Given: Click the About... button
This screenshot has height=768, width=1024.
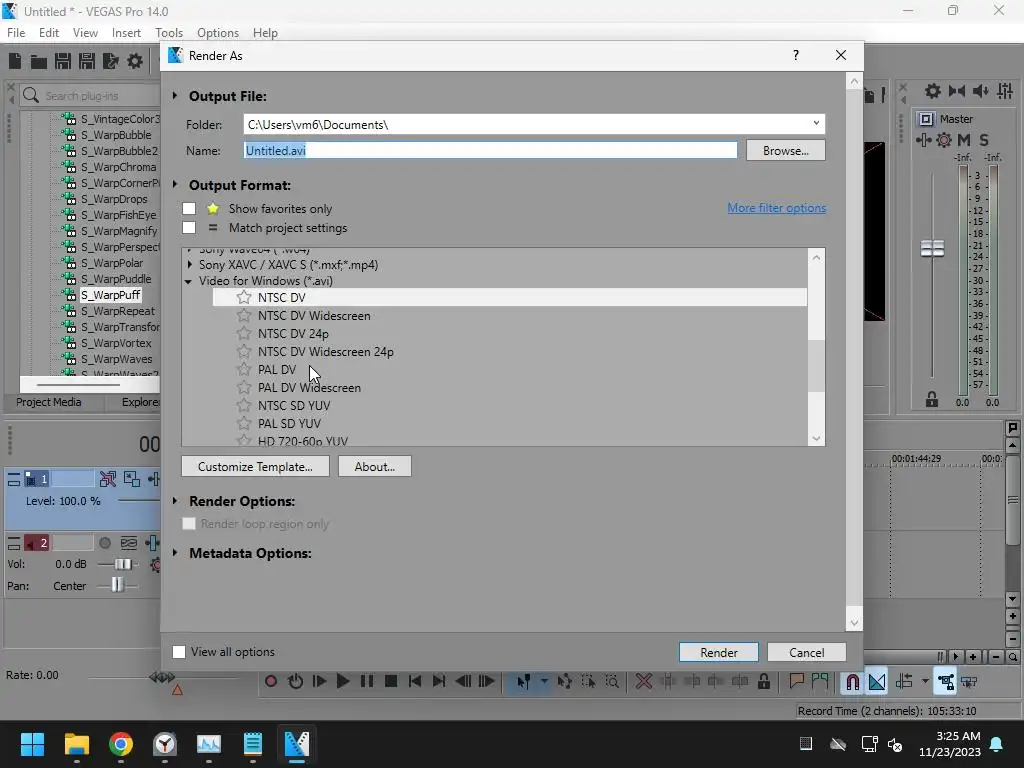Looking at the screenshot, I should (x=375, y=466).
